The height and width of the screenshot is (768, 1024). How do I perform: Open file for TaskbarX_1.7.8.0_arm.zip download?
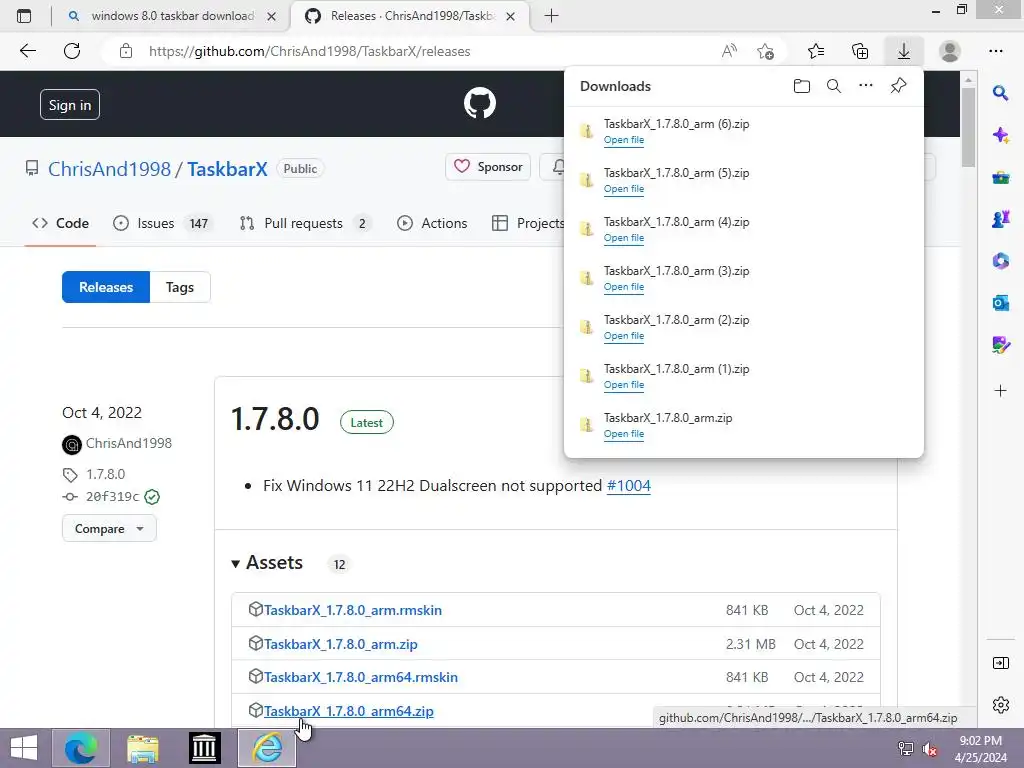[x=624, y=434]
